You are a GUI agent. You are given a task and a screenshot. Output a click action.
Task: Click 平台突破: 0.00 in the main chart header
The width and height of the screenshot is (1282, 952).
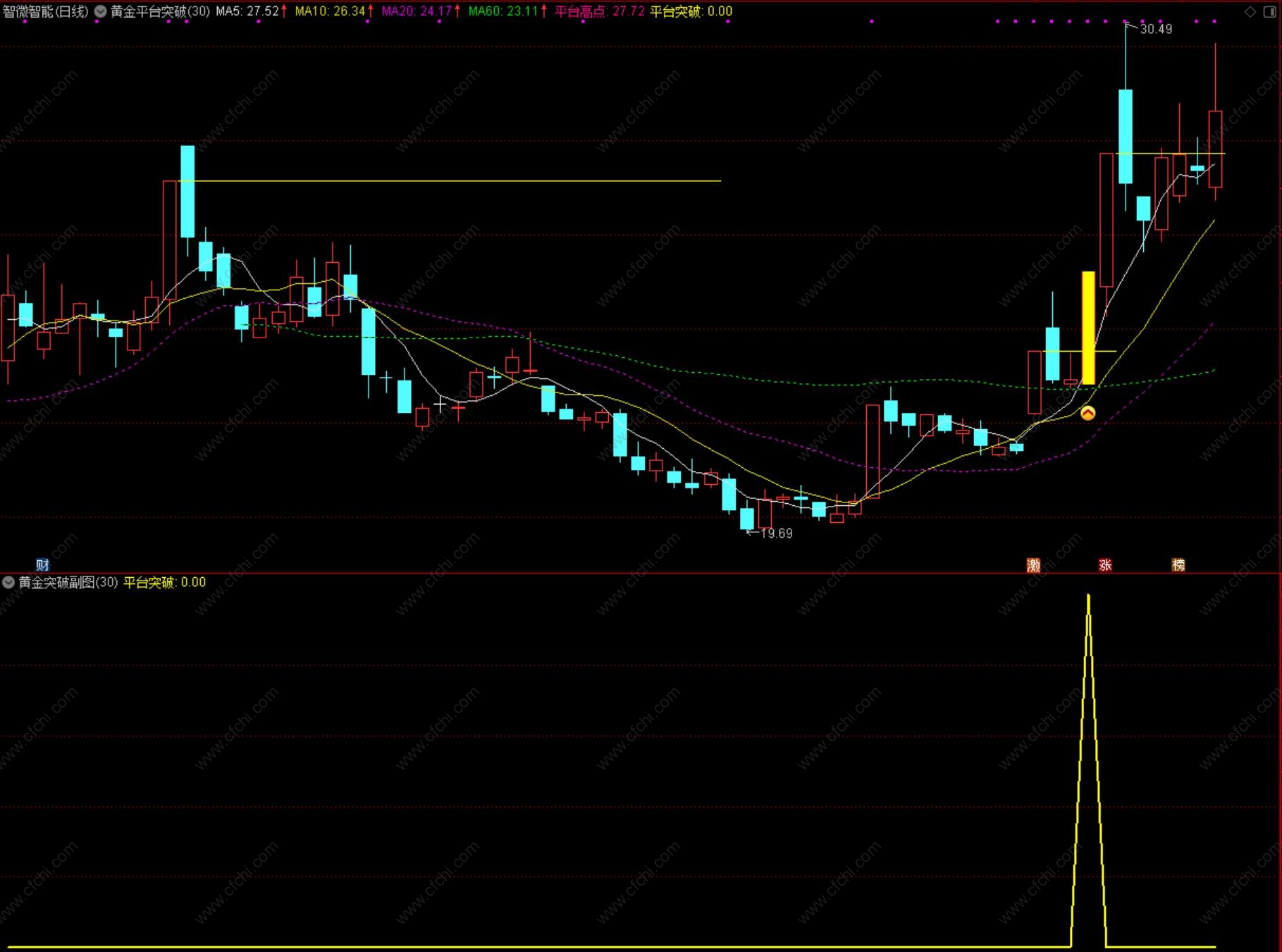coord(691,11)
